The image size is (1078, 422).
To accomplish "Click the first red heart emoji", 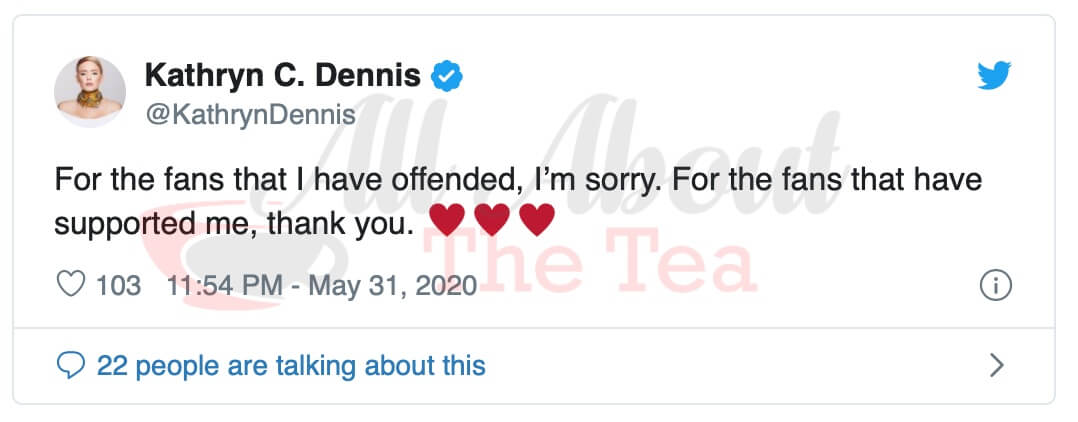I will pos(447,220).
